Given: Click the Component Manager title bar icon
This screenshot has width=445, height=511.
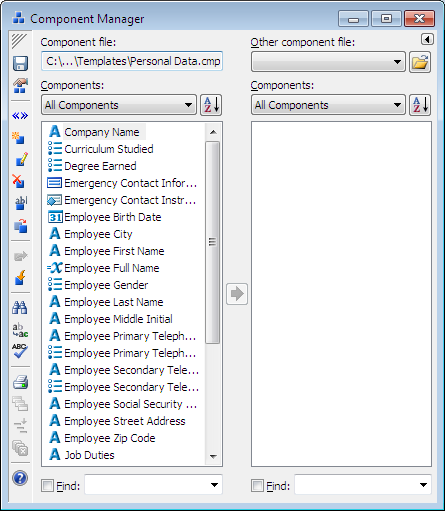Looking at the screenshot, I should coord(18,18).
